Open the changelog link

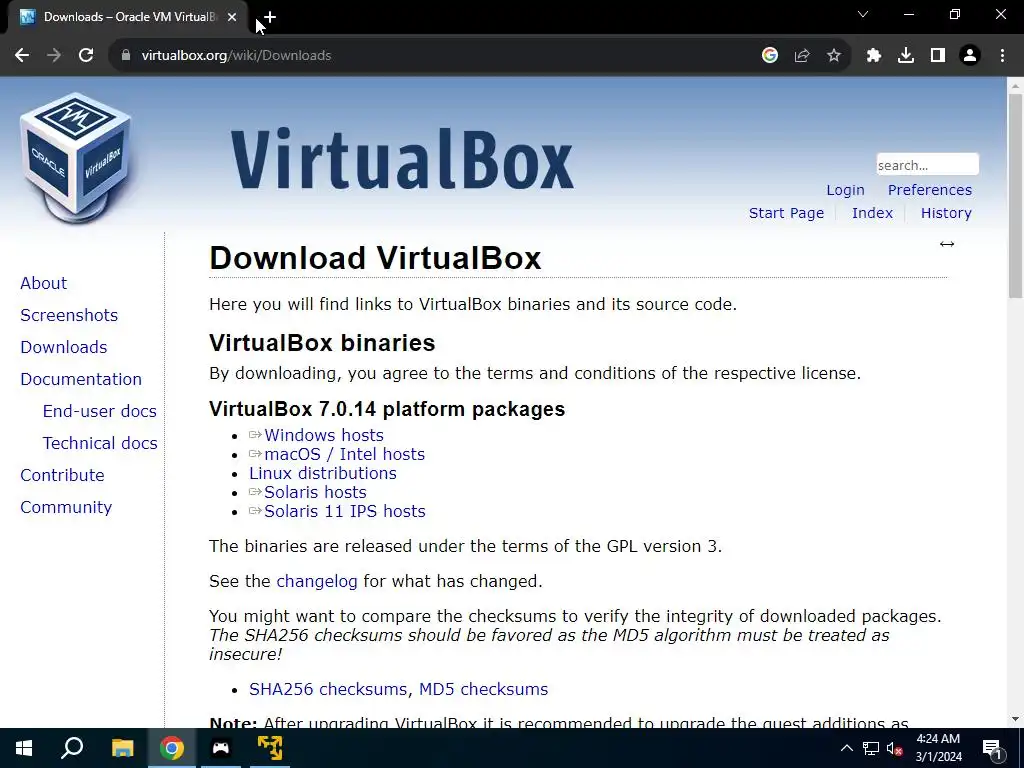(x=317, y=582)
